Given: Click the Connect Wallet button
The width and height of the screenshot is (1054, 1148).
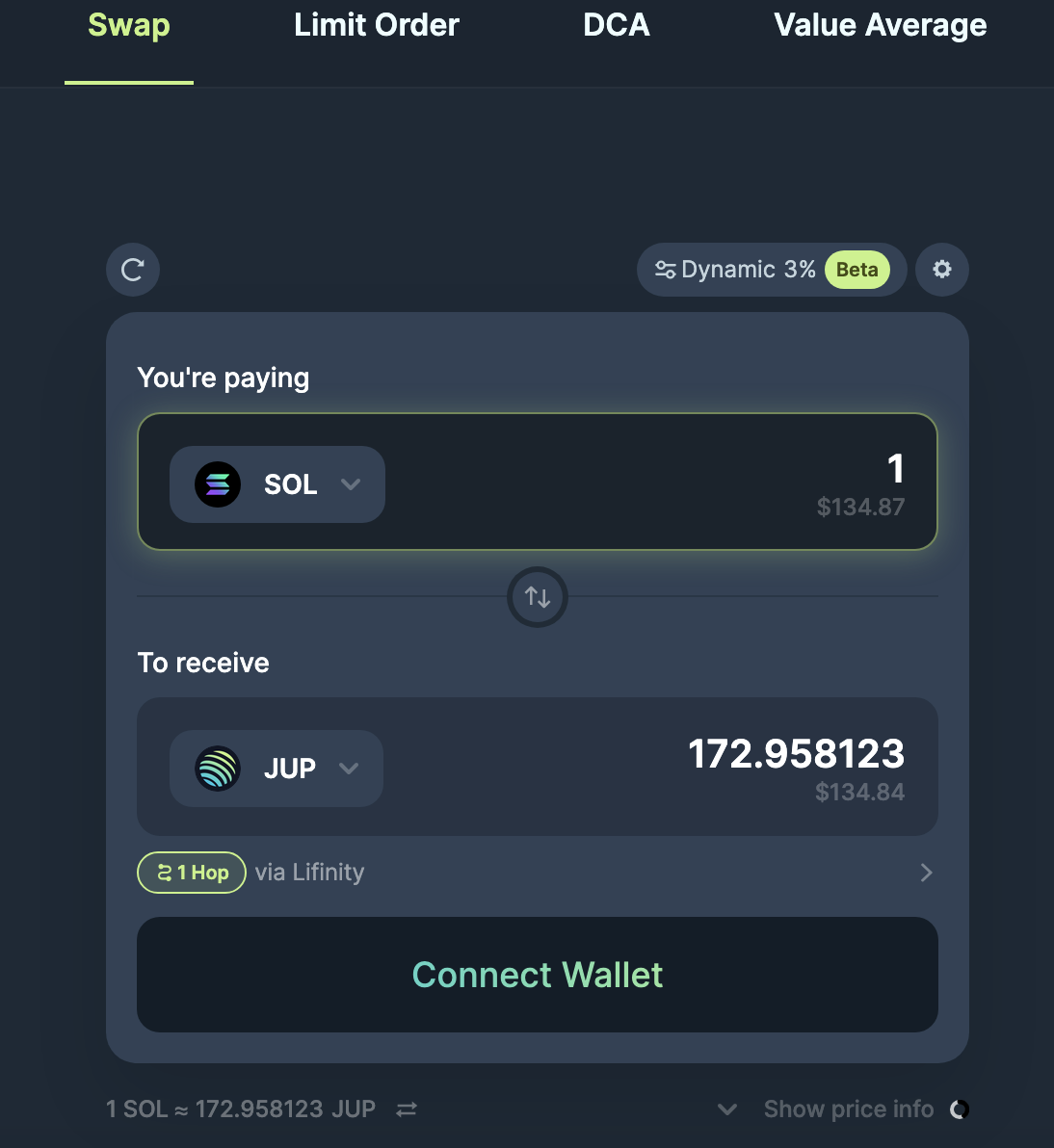Looking at the screenshot, I should (x=538, y=975).
